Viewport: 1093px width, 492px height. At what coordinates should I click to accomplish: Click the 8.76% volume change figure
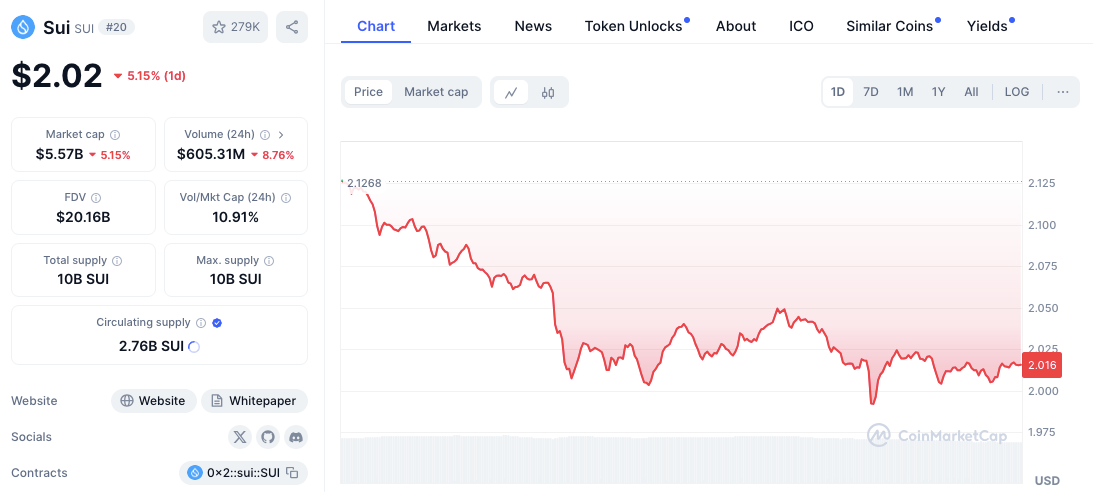273,155
